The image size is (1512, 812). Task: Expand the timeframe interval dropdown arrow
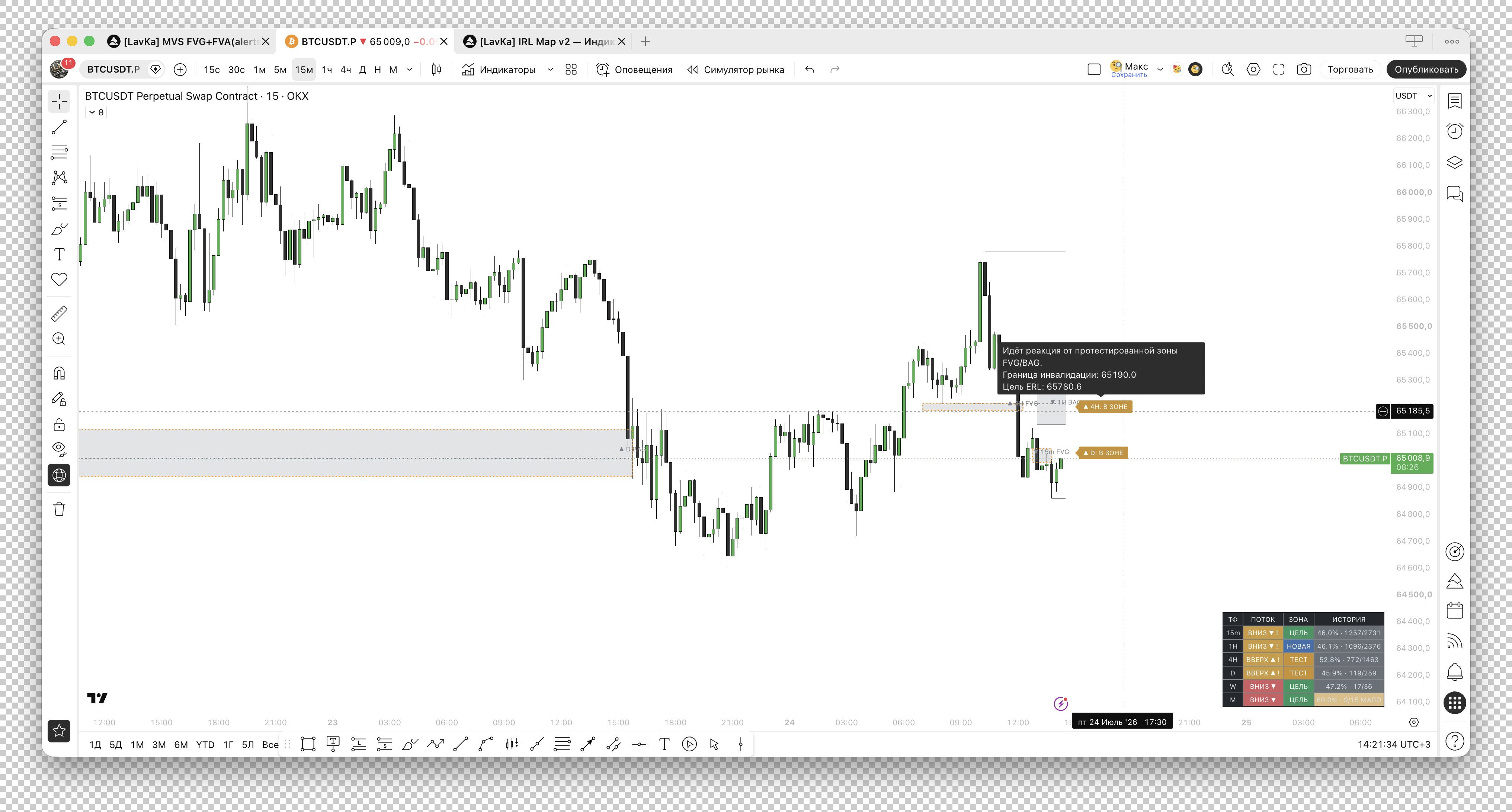(x=409, y=69)
